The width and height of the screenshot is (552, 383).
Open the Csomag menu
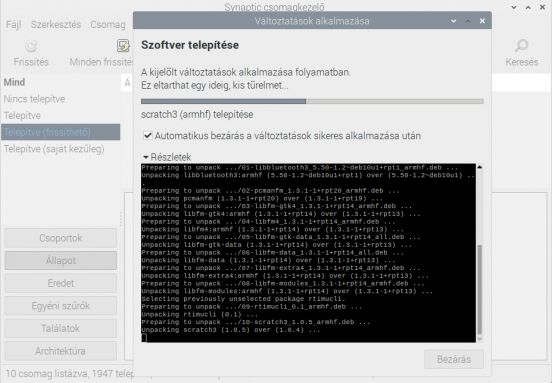coord(108,25)
